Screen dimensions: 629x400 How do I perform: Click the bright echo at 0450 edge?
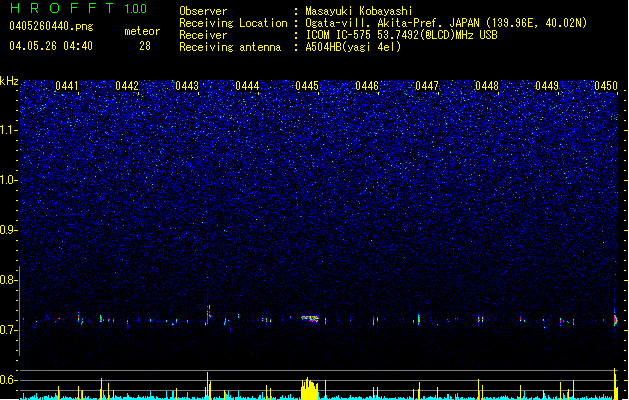point(615,319)
